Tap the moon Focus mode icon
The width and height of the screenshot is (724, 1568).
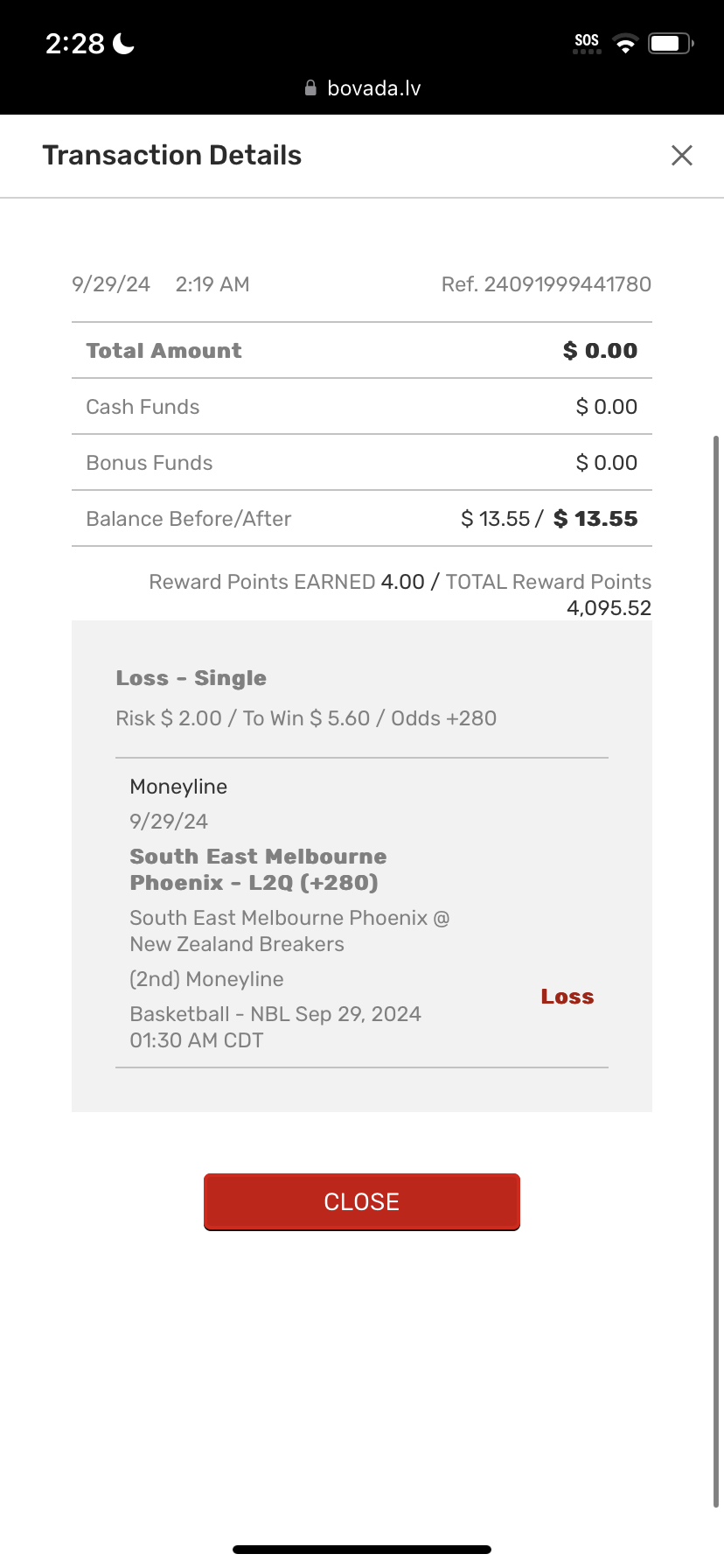124,44
